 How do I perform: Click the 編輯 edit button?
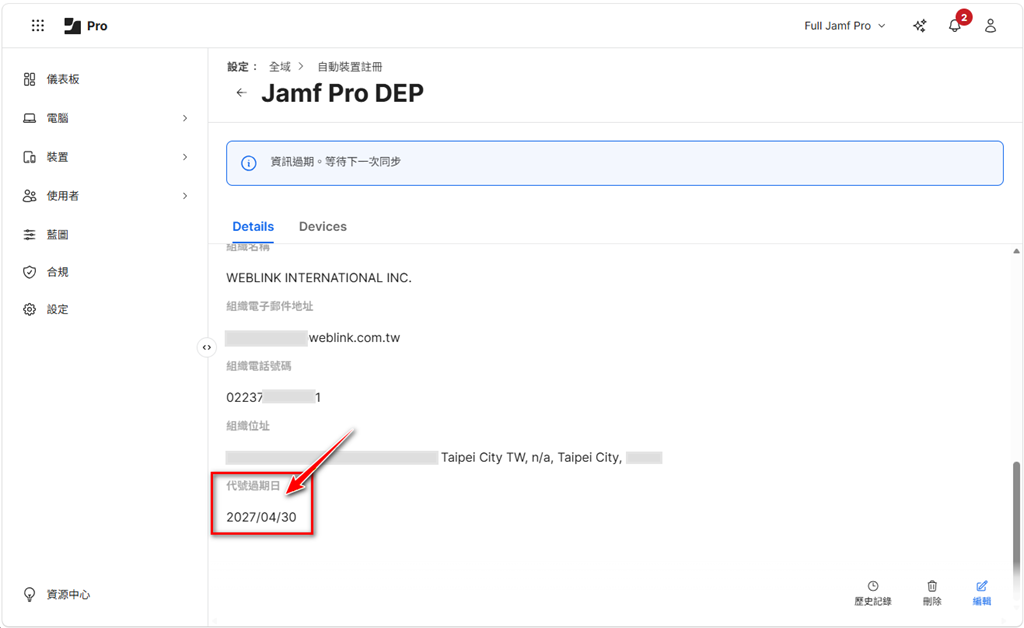[982, 593]
